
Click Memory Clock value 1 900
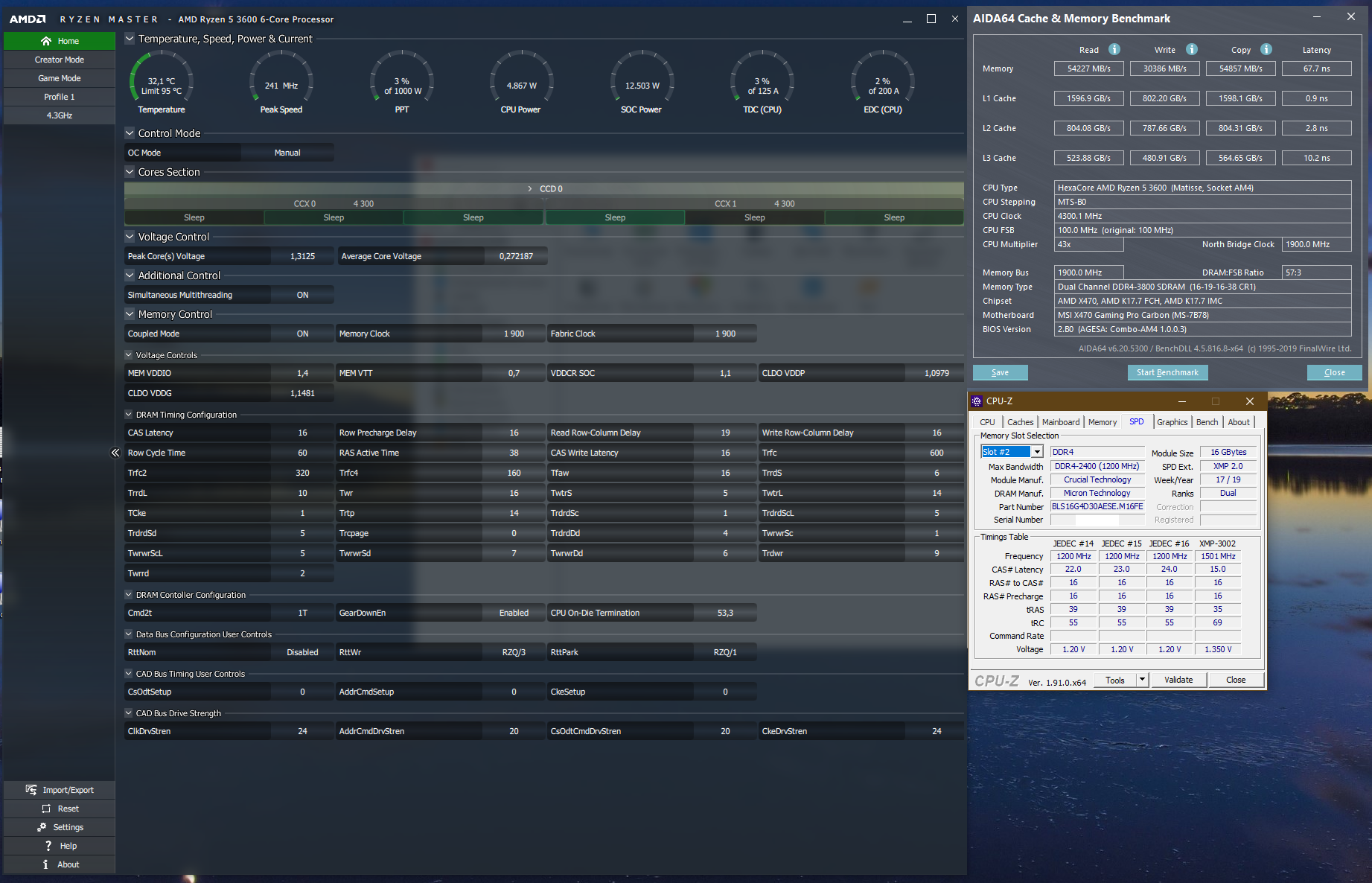pyautogui.click(x=514, y=334)
